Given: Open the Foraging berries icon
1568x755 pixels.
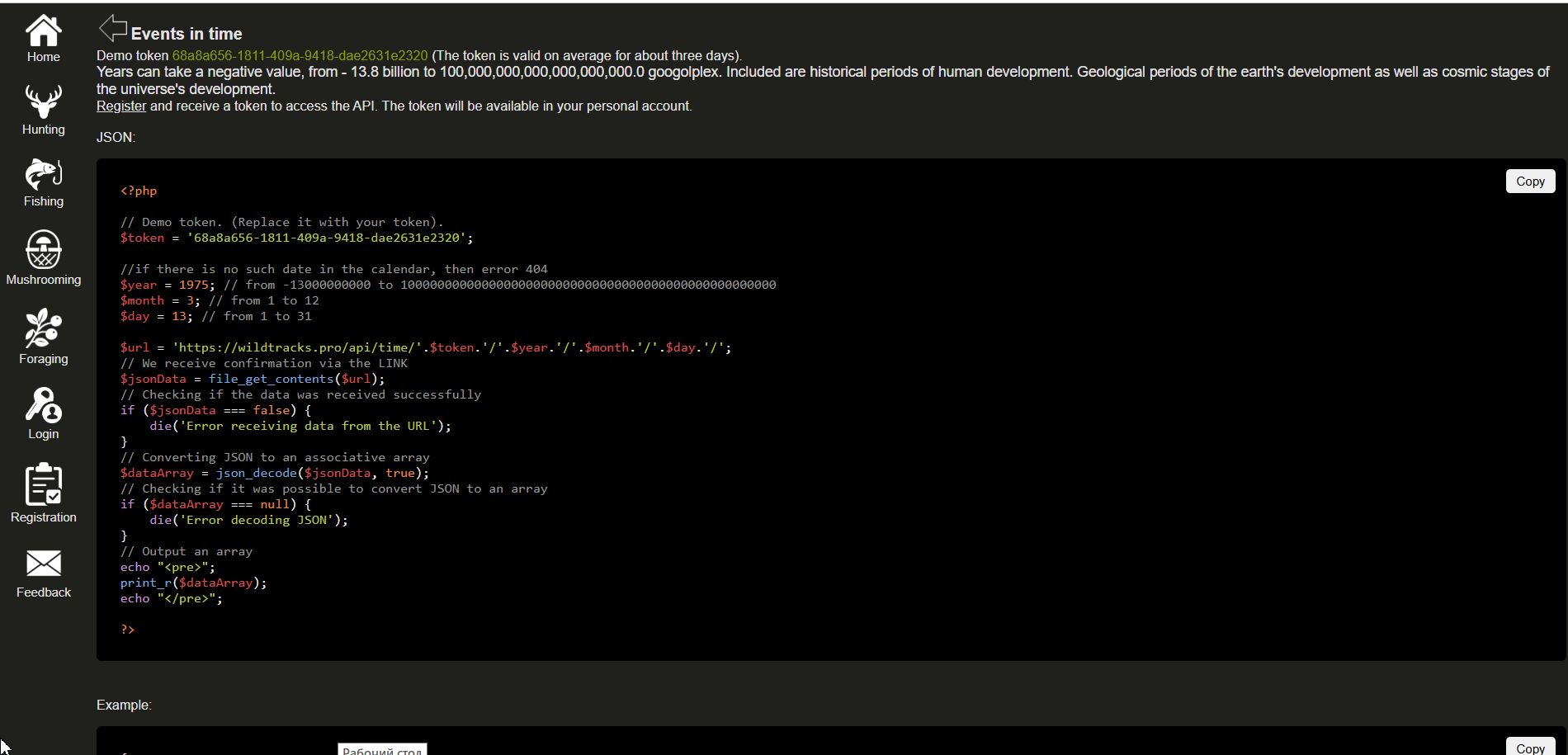Looking at the screenshot, I should click(x=43, y=328).
